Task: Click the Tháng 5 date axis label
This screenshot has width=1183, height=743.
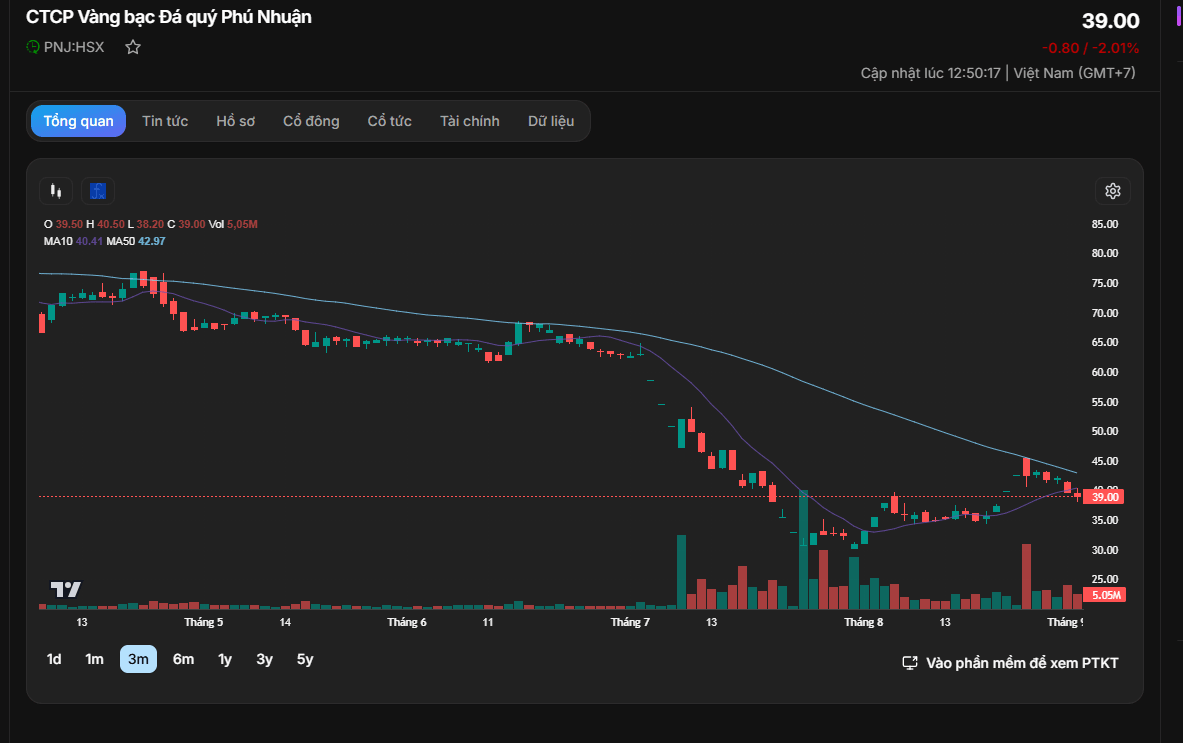Action: [x=204, y=622]
